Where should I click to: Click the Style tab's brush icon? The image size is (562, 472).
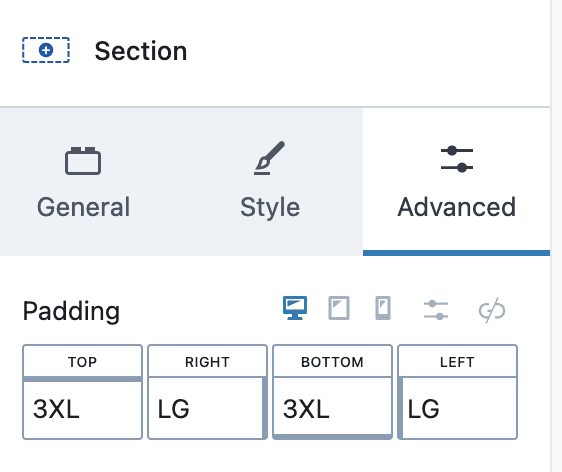click(270, 158)
